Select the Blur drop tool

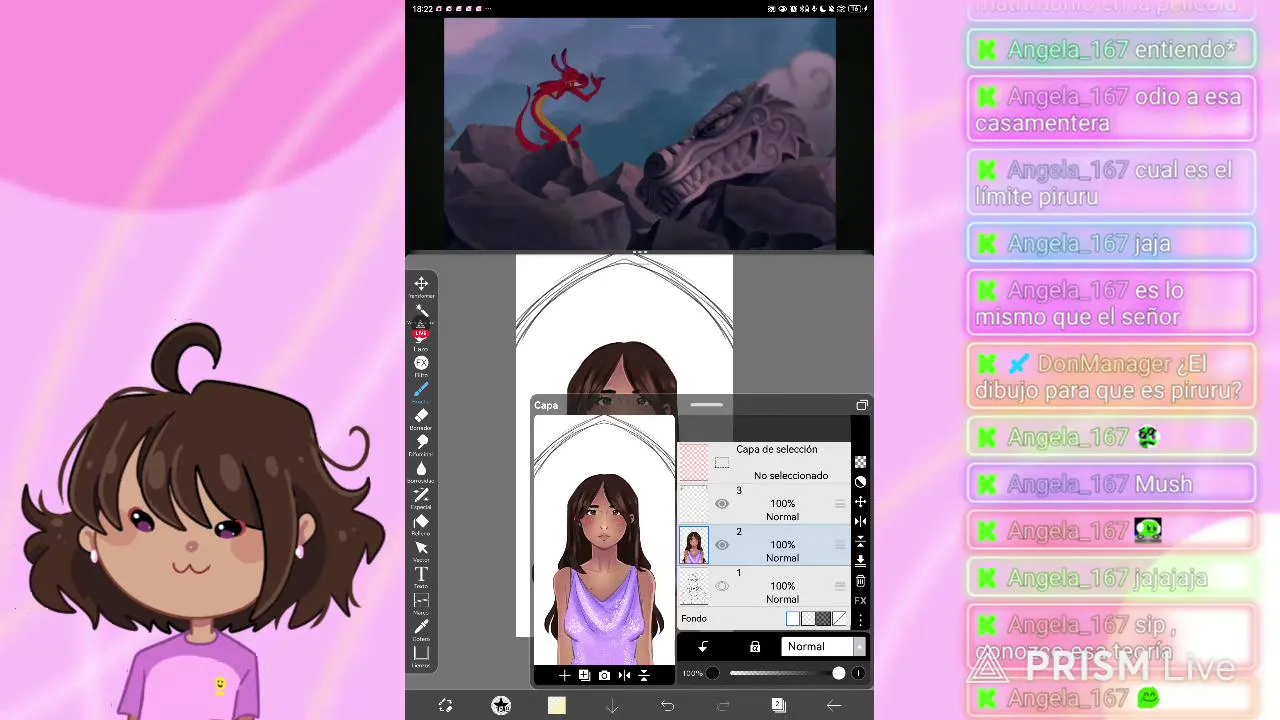[421, 470]
